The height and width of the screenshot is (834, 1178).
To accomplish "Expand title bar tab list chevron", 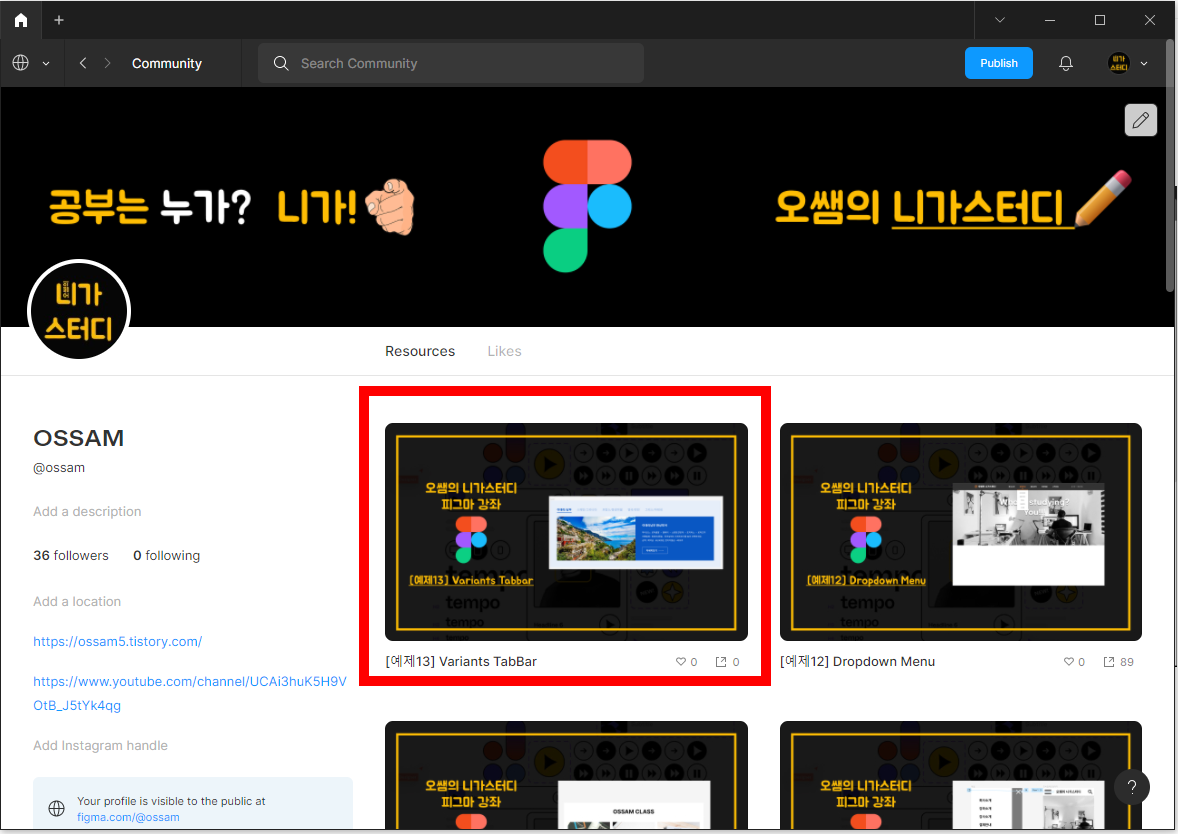I will [999, 20].
